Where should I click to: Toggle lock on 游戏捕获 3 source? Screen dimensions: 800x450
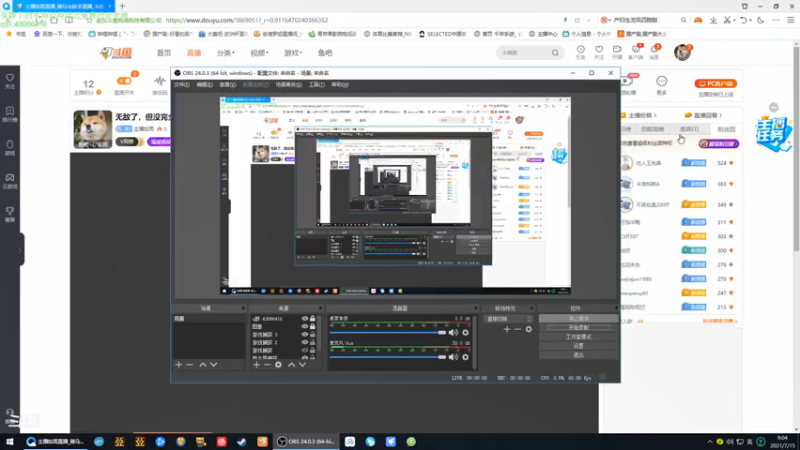pyautogui.click(x=313, y=335)
